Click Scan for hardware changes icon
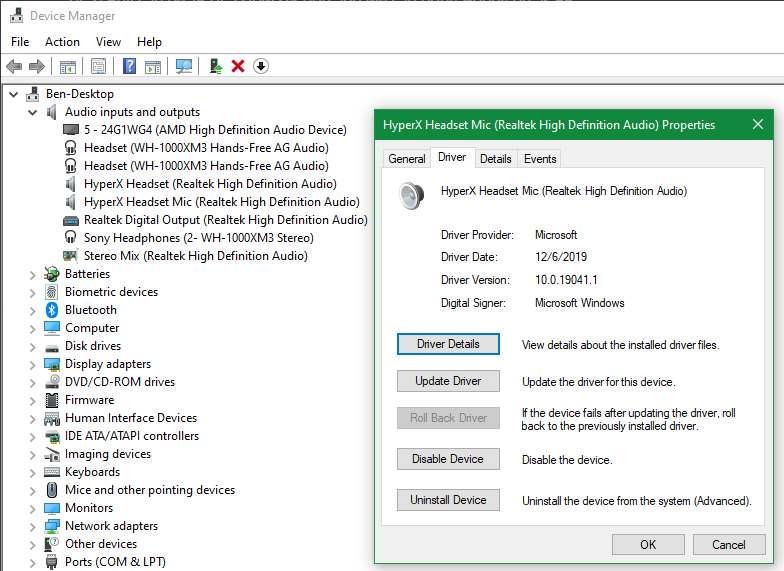Image resolution: width=784 pixels, height=571 pixels. (184, 67)
